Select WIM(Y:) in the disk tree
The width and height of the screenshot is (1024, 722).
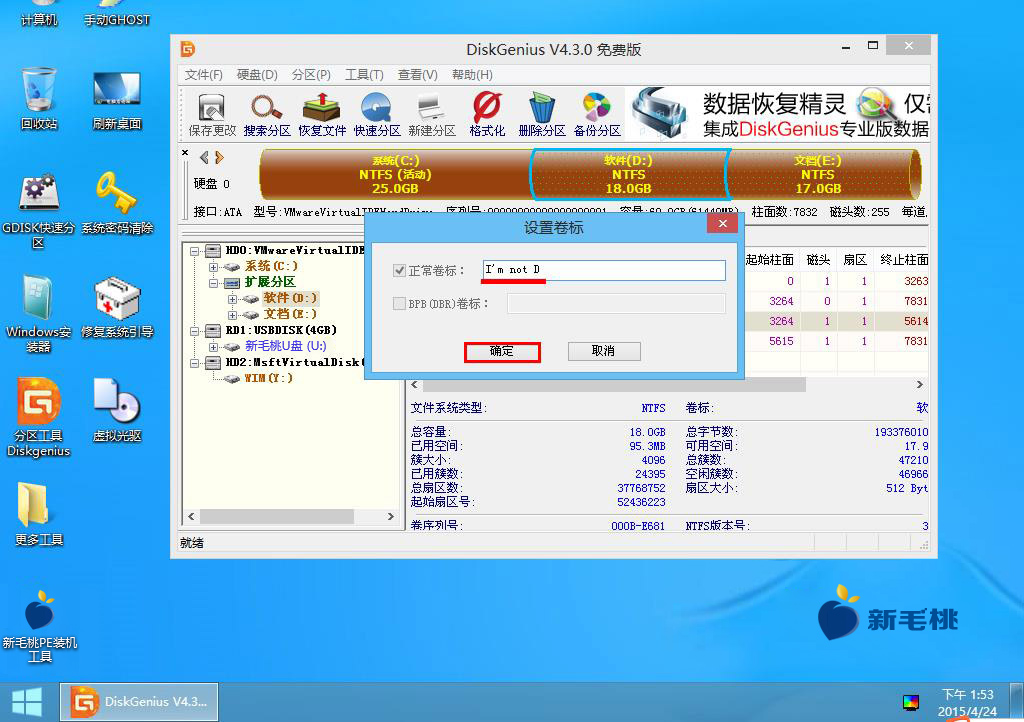[x=268, y=379]
